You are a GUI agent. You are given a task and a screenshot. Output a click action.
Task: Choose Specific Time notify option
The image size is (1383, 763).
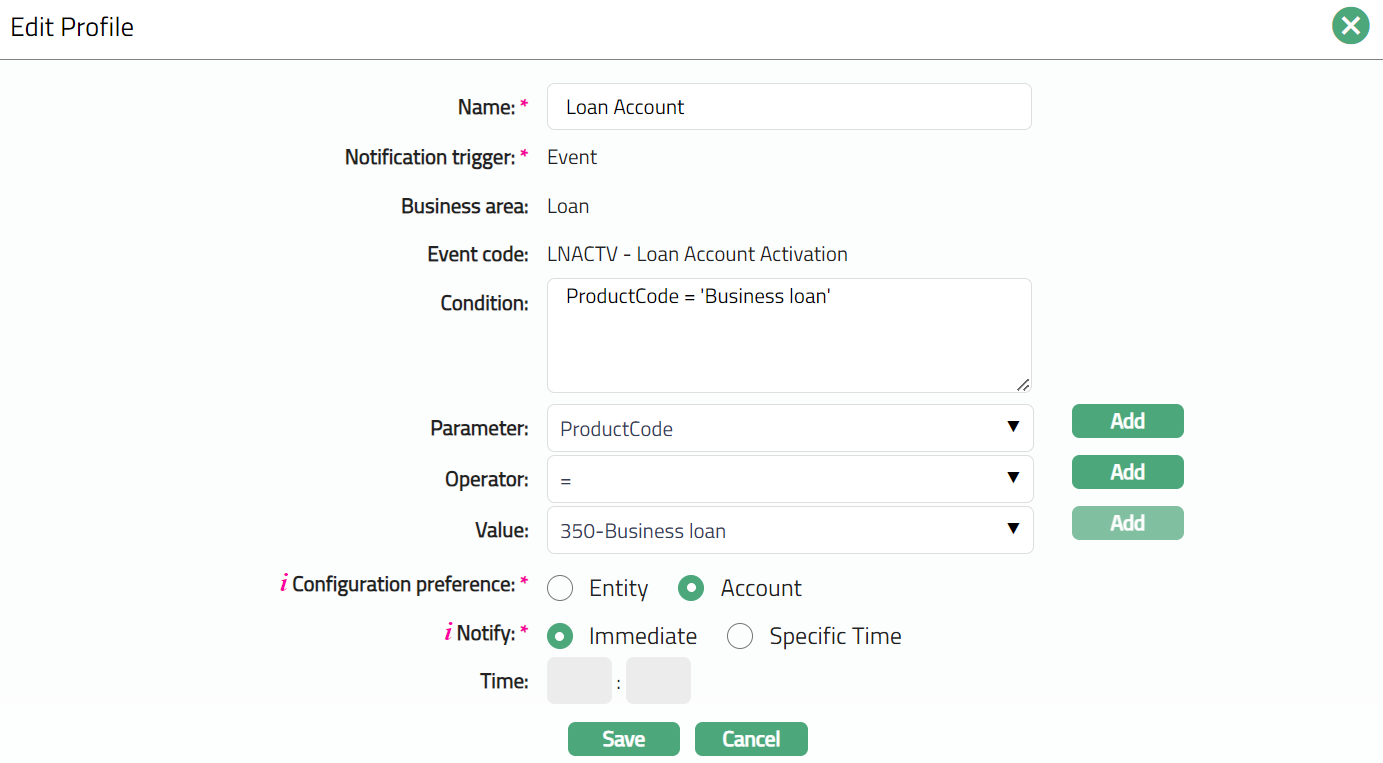pyautogui.click(x=740, y=636)
